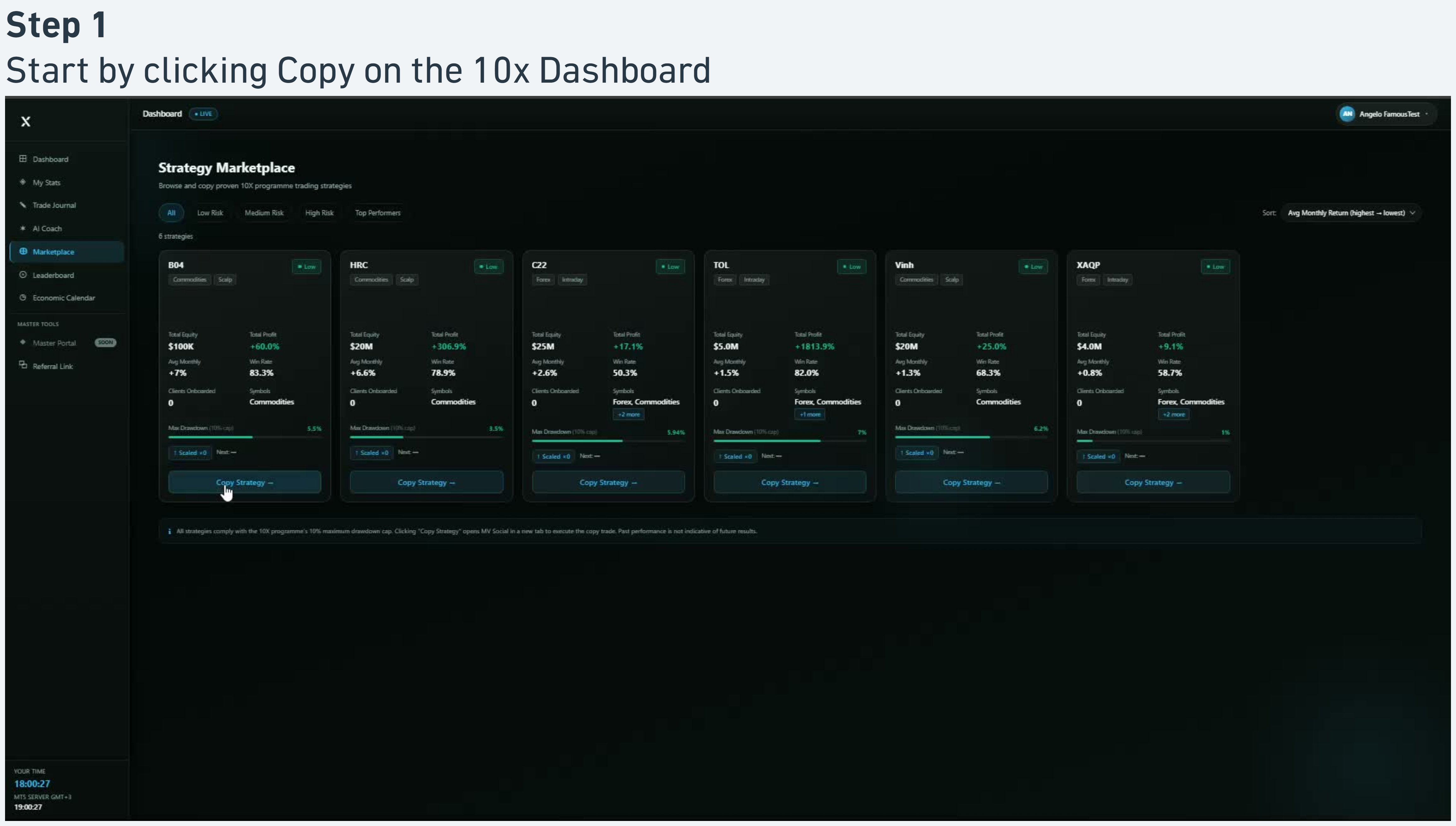Click the Marketplace globe icon
Viewport: 1456px width, 826px height.
pyautogui.click(x=23, y=251)
